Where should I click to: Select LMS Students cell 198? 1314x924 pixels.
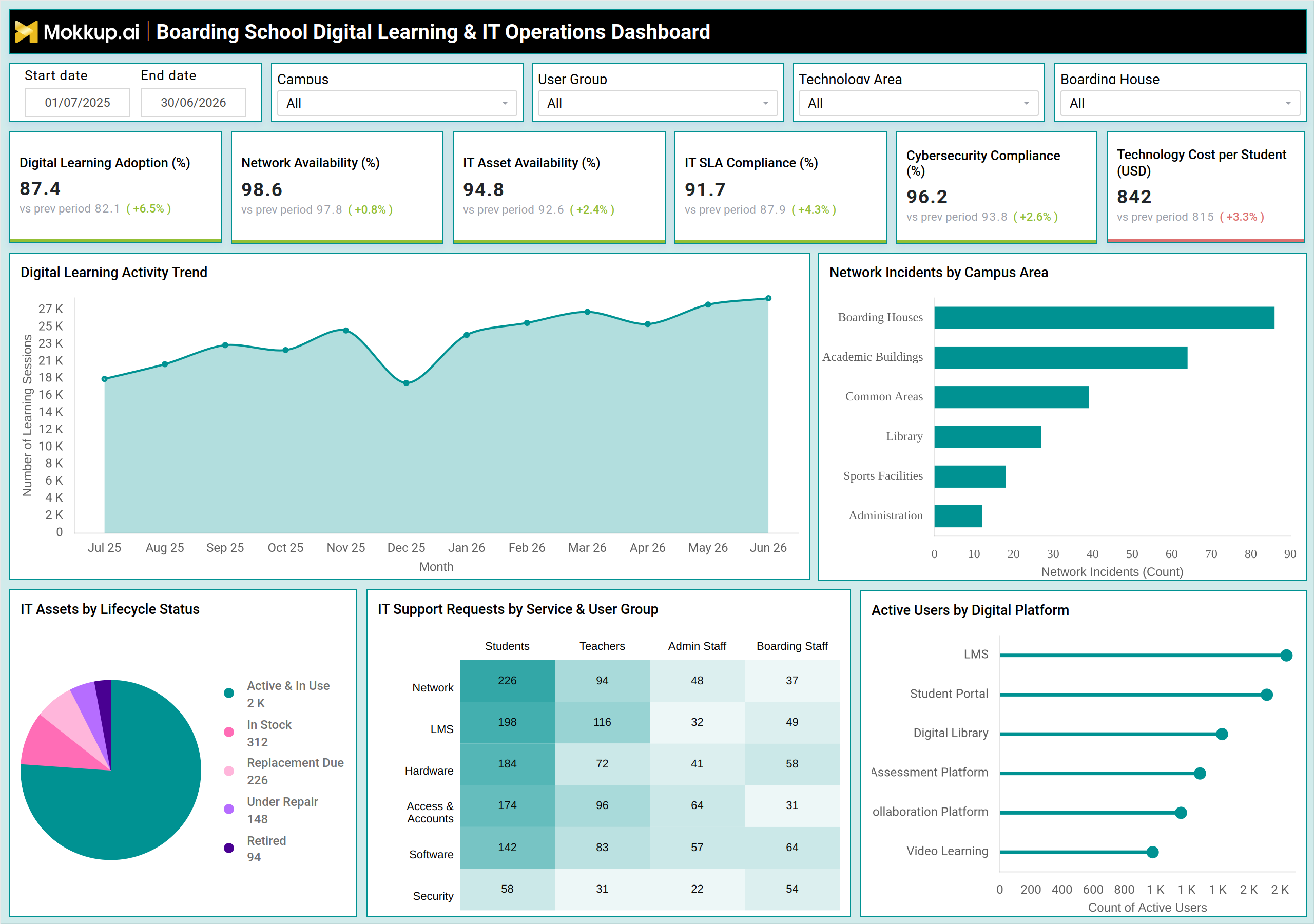[x=507, y=722]
